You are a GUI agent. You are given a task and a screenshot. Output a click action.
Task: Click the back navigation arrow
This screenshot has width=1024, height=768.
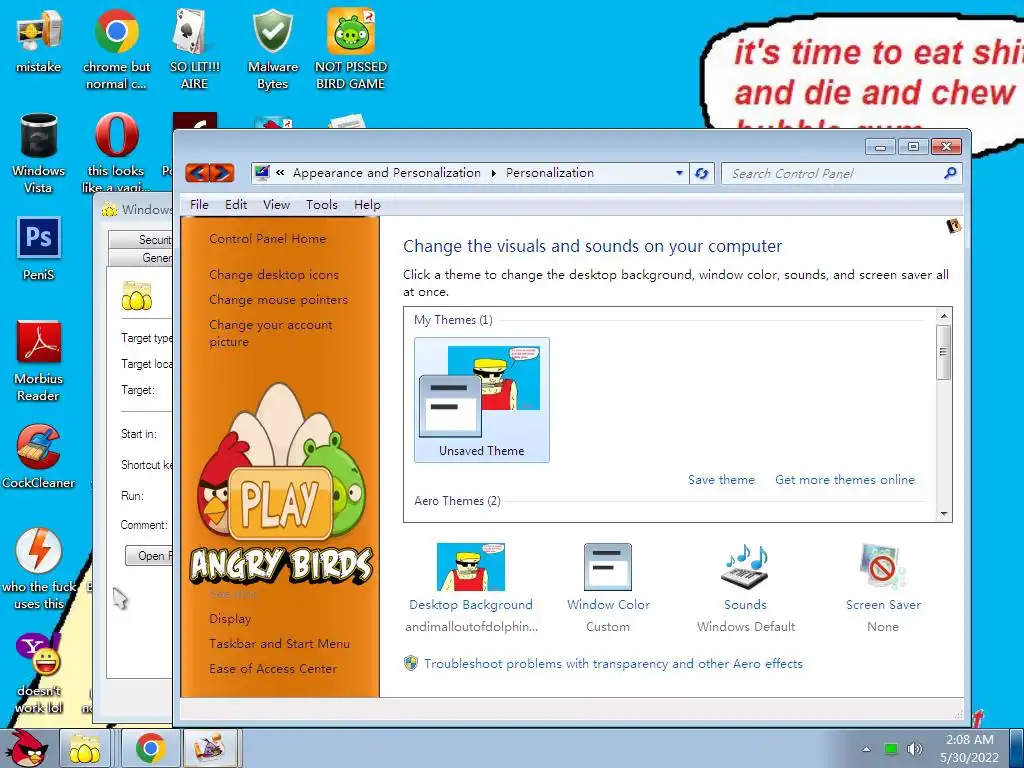click(x=197, y=173)
